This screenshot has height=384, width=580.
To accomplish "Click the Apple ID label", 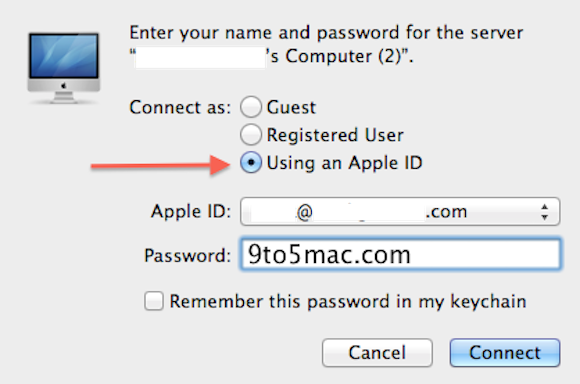I will (190, 212).
